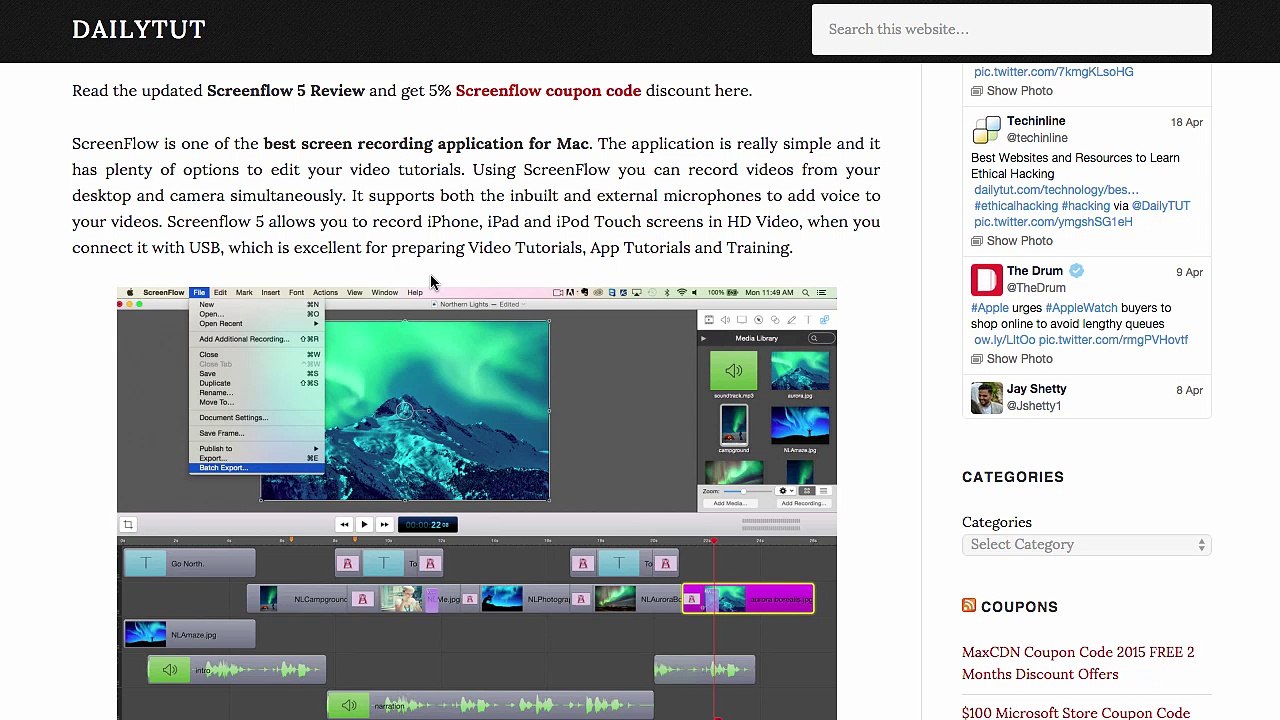Image resolution: width=1280 pixels, height=720 pixels.
Task: Open the $100 Microsoft Store Coupon Code link
Action: click(x=1076, y=713)
